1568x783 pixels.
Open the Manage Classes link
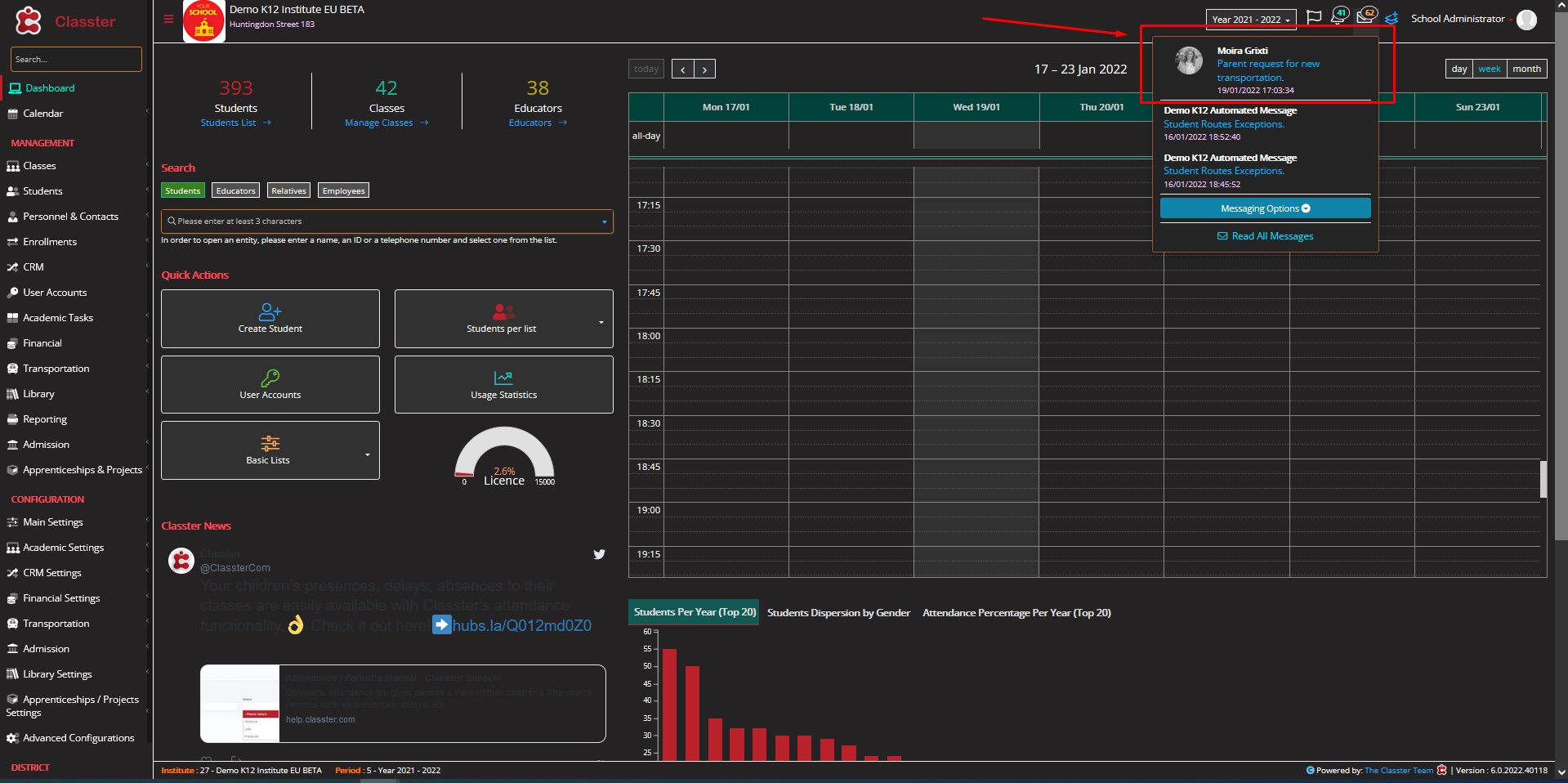tap(386, 123)
